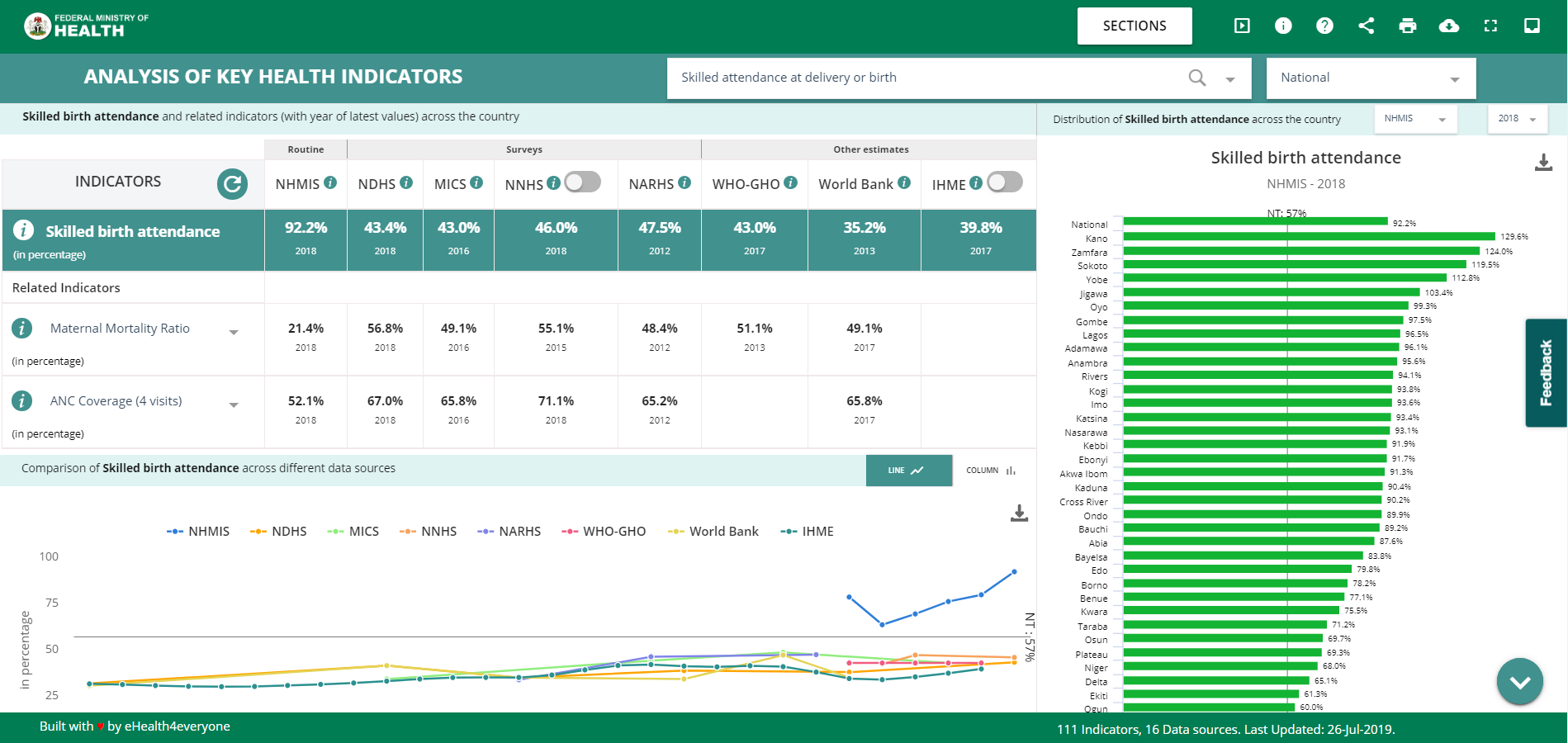Click World Bank 35.2% value cell
This screenshot has width=1568, height=743.
[x=865, y=239]
